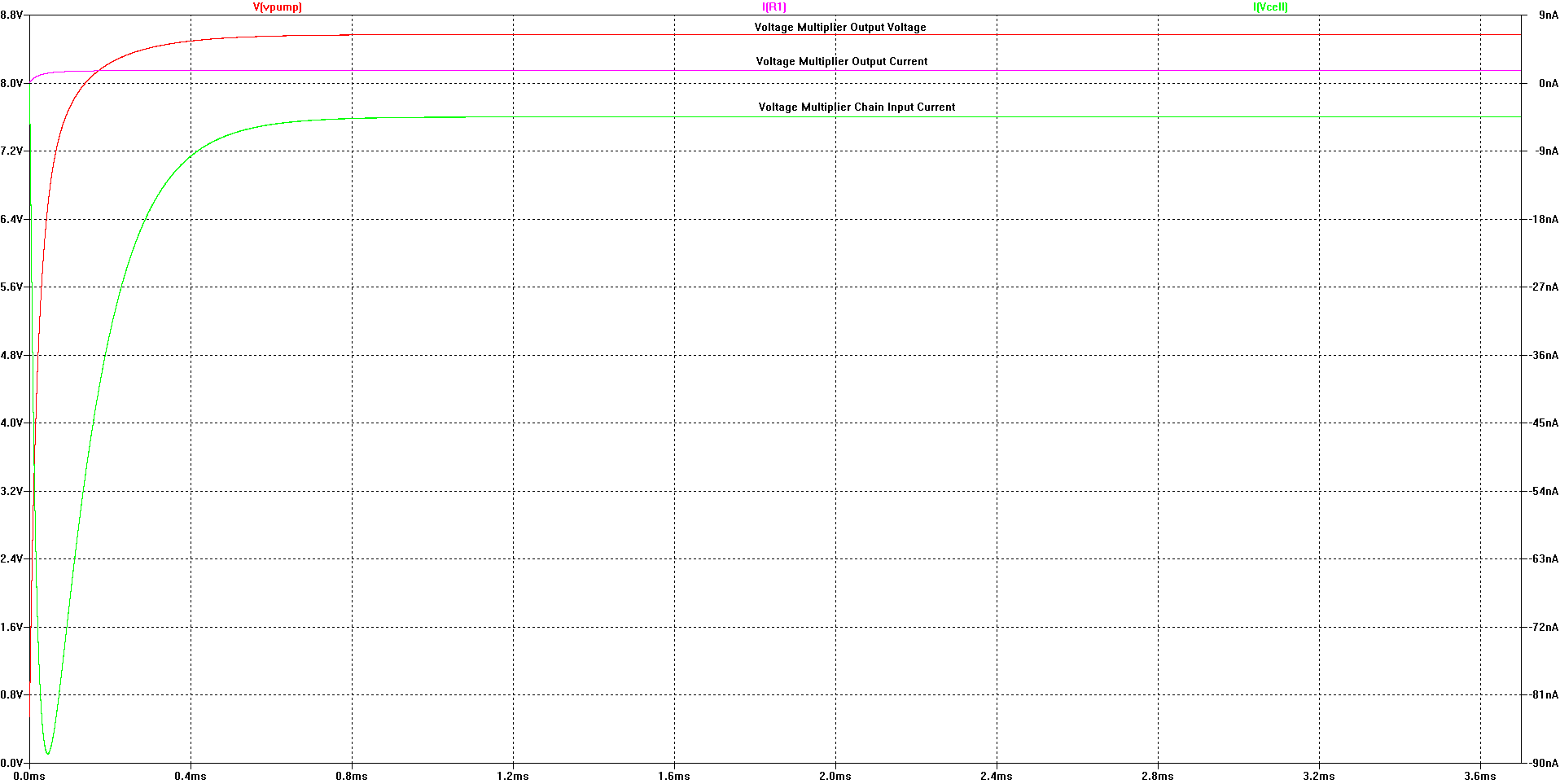Select the I(Vcell) trace label
Screen dimensions: 1560x784
pyautogui.click(x=1270, y=7)
